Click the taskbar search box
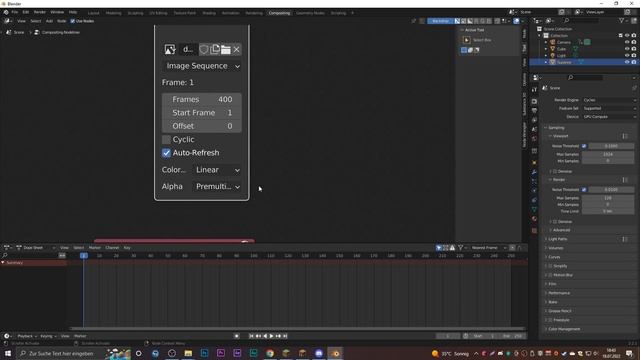The height and width of the screenshot is (360, 640). pos(73,353)
